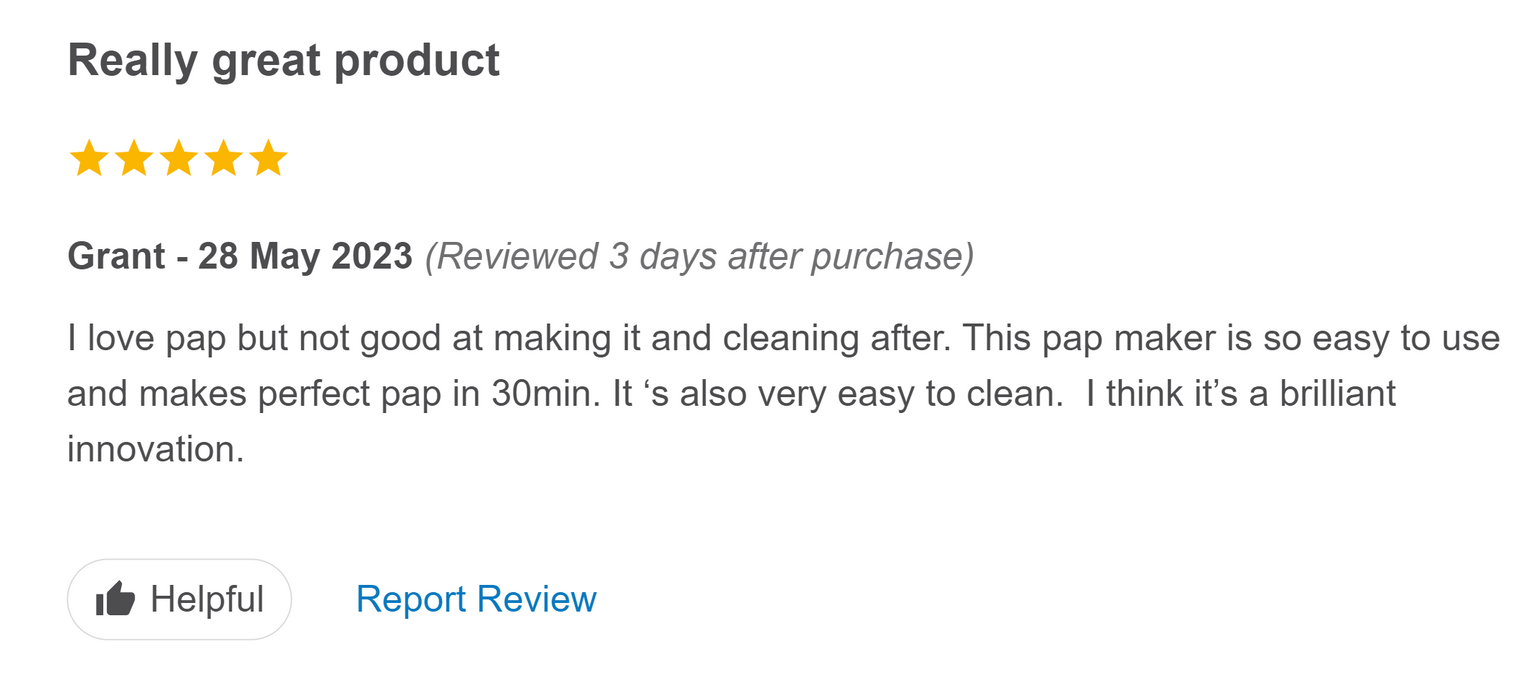The height and width of the screenshot is (699, 1540).
Task: Click the first gold rating star
Action: (x=89, y=159)
